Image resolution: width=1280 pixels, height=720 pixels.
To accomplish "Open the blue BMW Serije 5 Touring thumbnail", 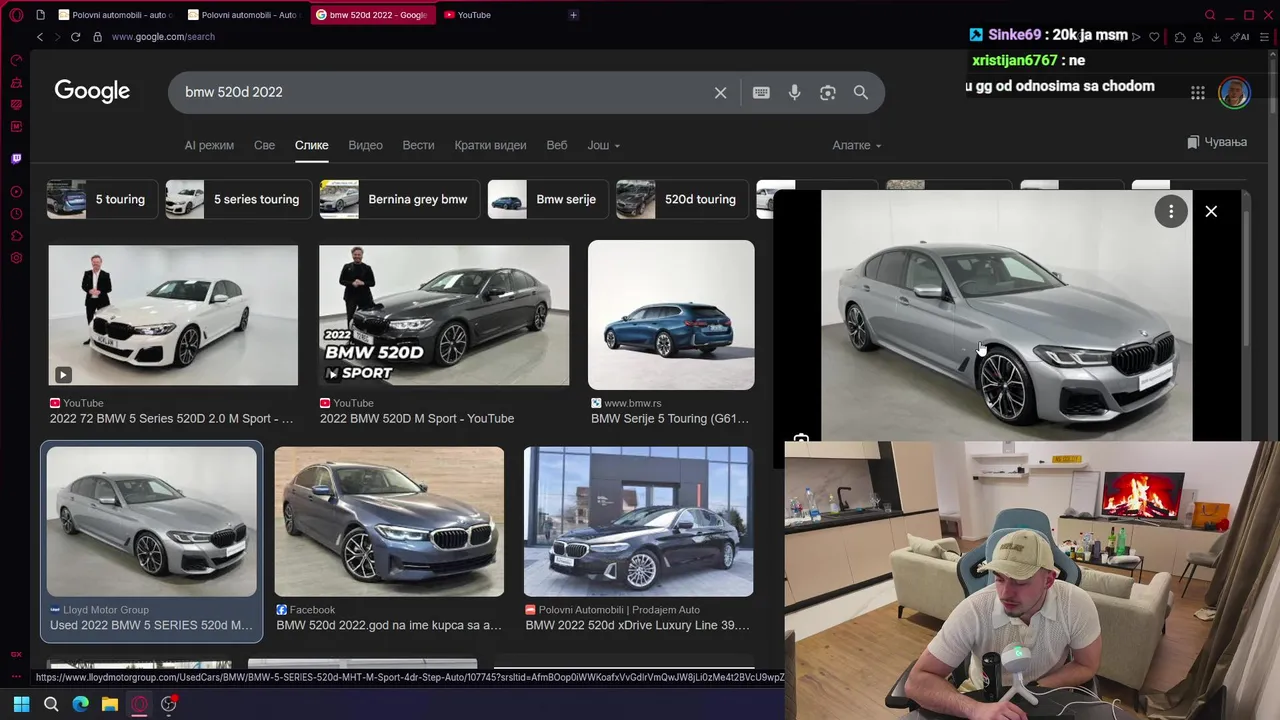I will tap(671, 315).
